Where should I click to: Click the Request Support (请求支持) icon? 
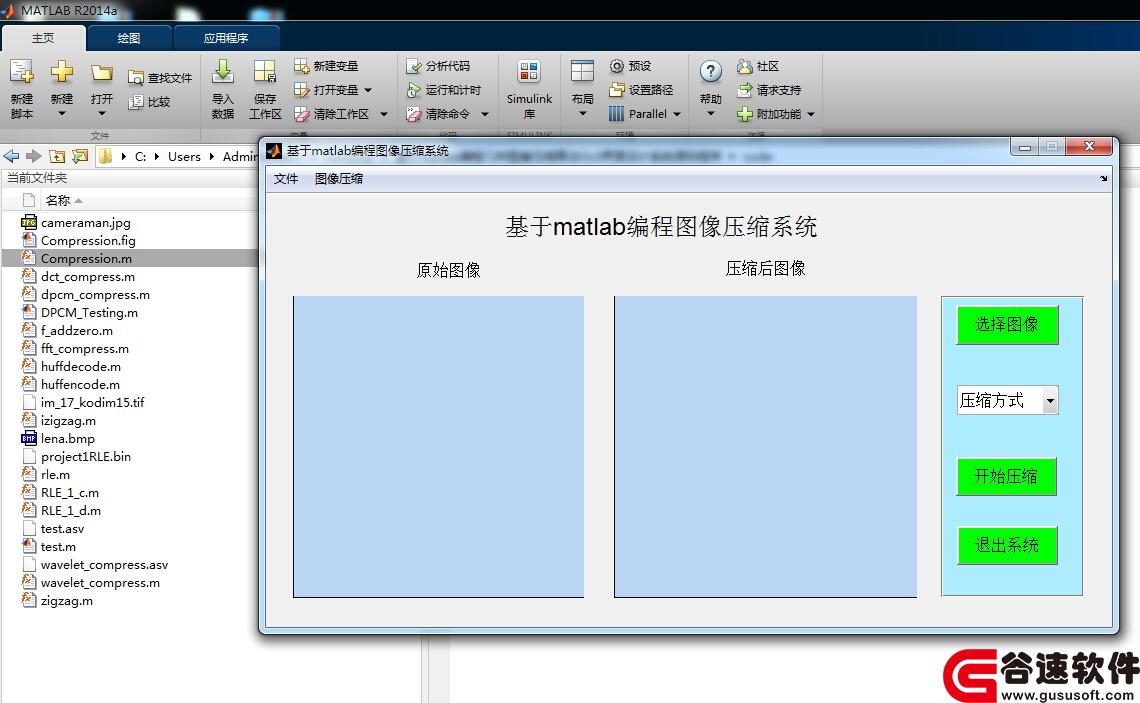(x=744, y=90)
